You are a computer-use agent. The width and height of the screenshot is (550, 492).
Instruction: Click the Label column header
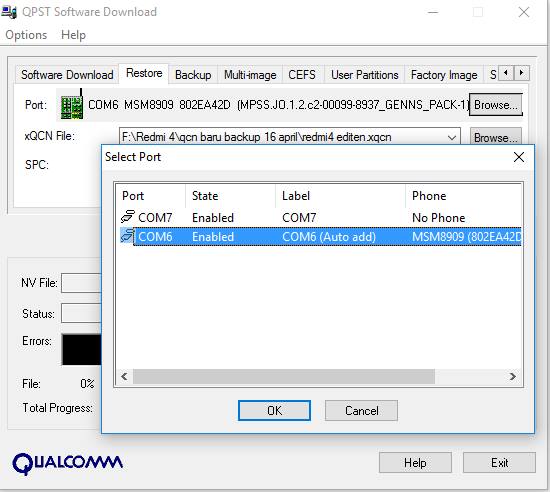(341, 196)
